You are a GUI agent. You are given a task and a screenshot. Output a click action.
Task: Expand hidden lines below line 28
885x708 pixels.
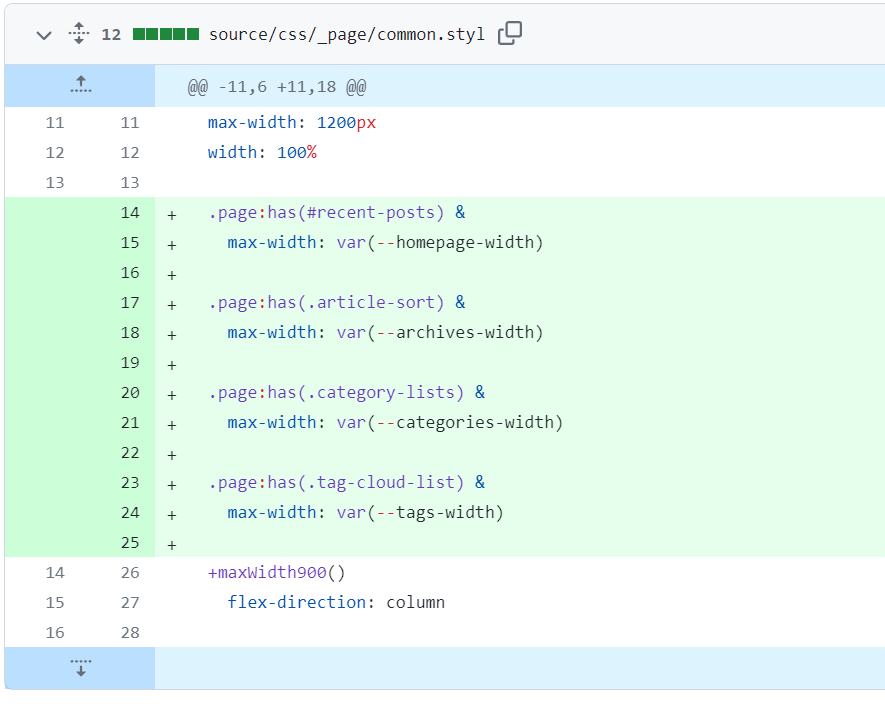click(80, 668)
